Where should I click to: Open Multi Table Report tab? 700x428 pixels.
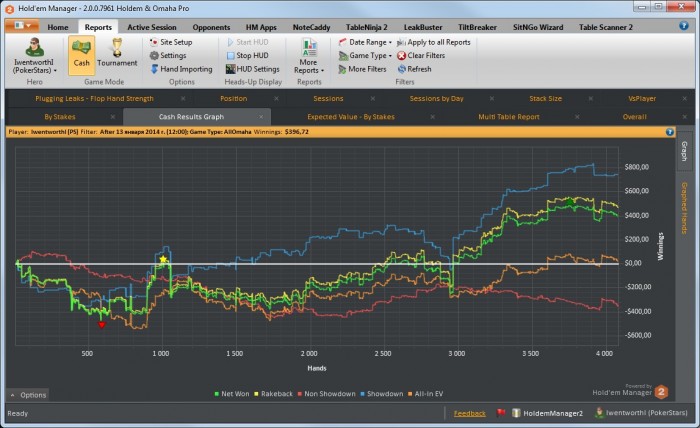click(509, 117)
